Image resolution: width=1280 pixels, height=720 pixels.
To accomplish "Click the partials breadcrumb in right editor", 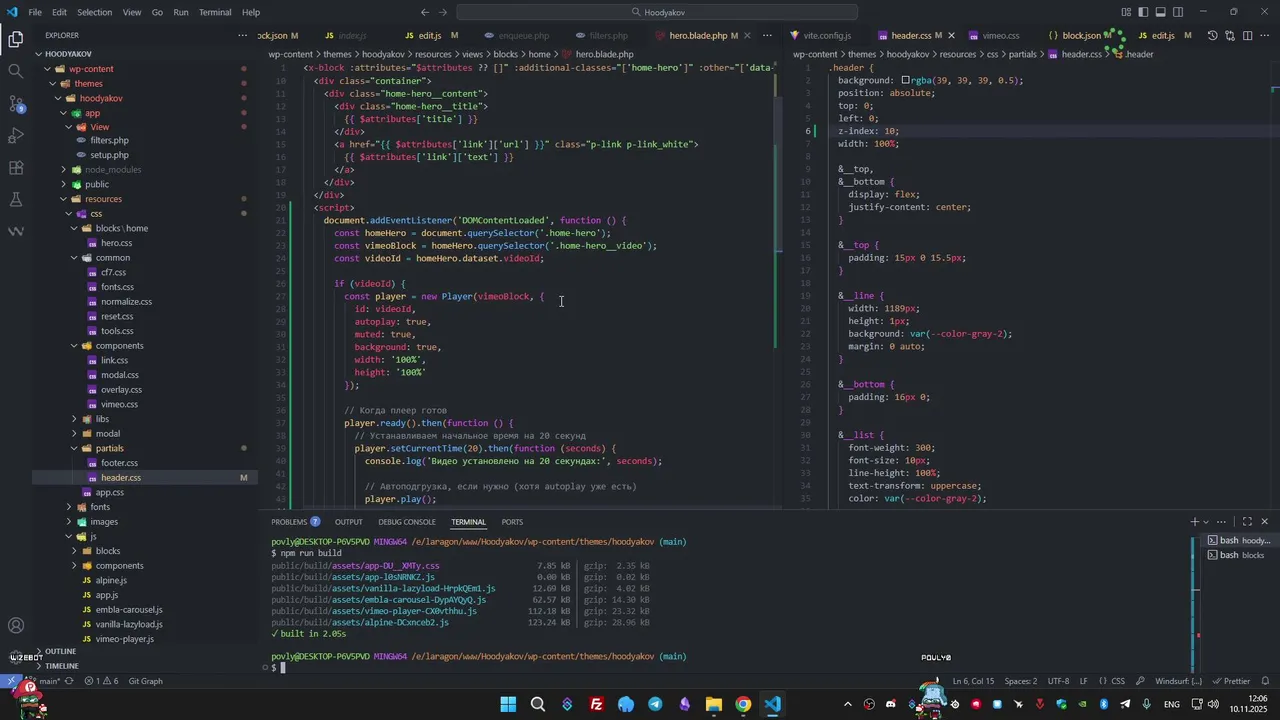I will coord(1022,54).
